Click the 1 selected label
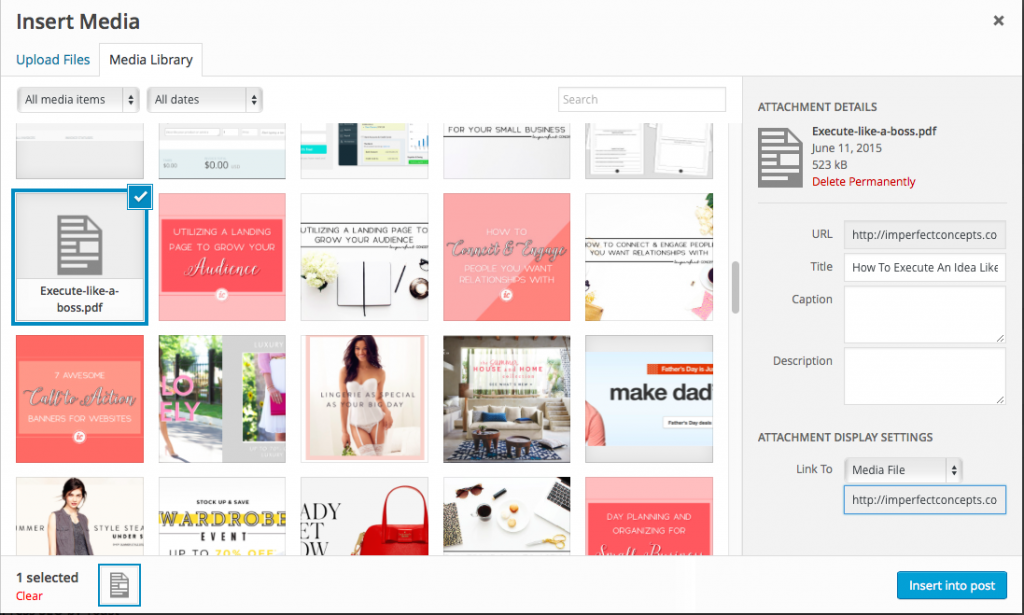Image resolution: width=1024 pixels, height=615 pixels. [47, 578]
